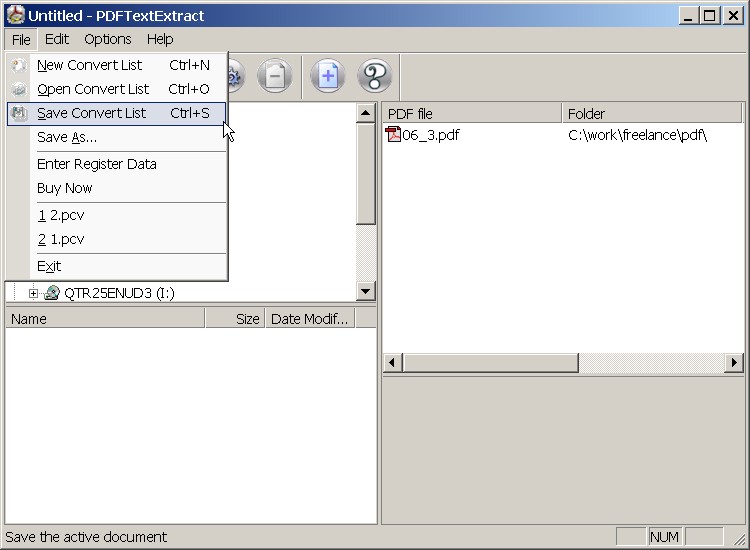
Task: Click the remove file (minus) toolbar icon
Action: [x=275, y=76]
